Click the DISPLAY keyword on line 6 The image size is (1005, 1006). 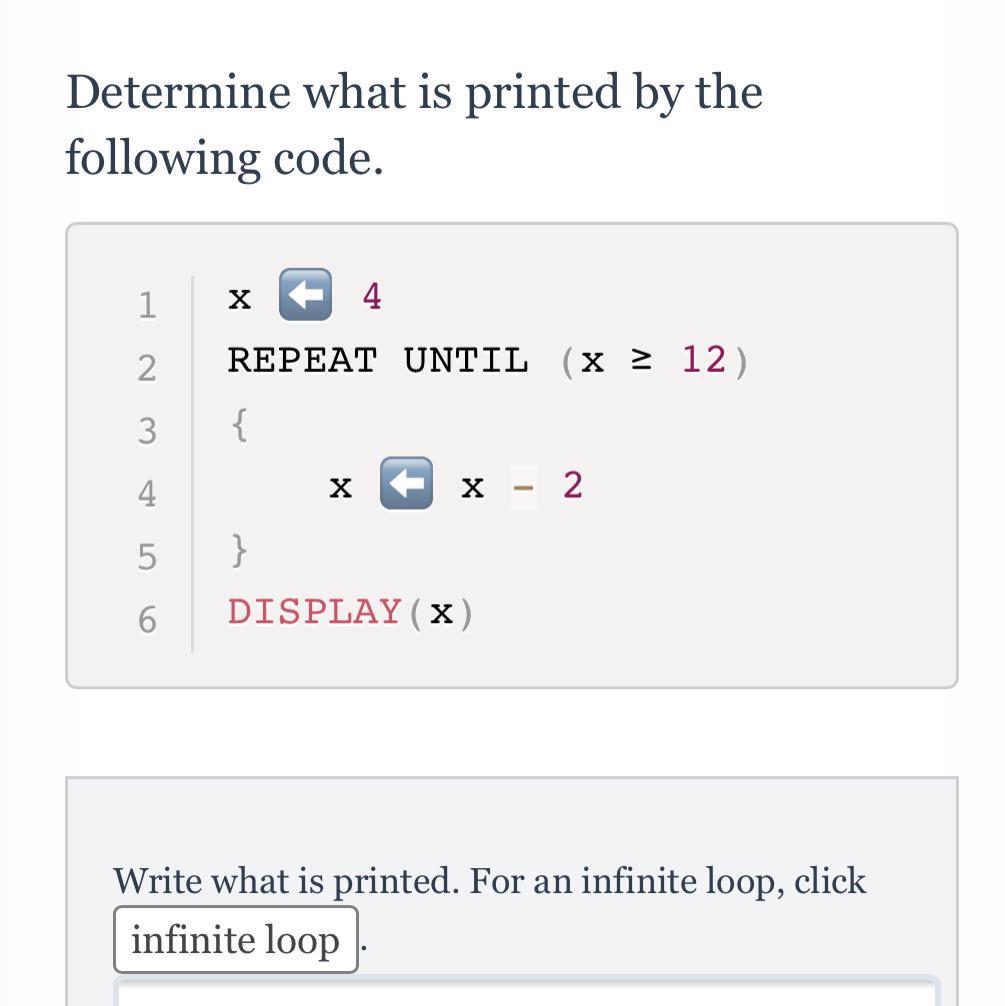click(x=315, y=611)
